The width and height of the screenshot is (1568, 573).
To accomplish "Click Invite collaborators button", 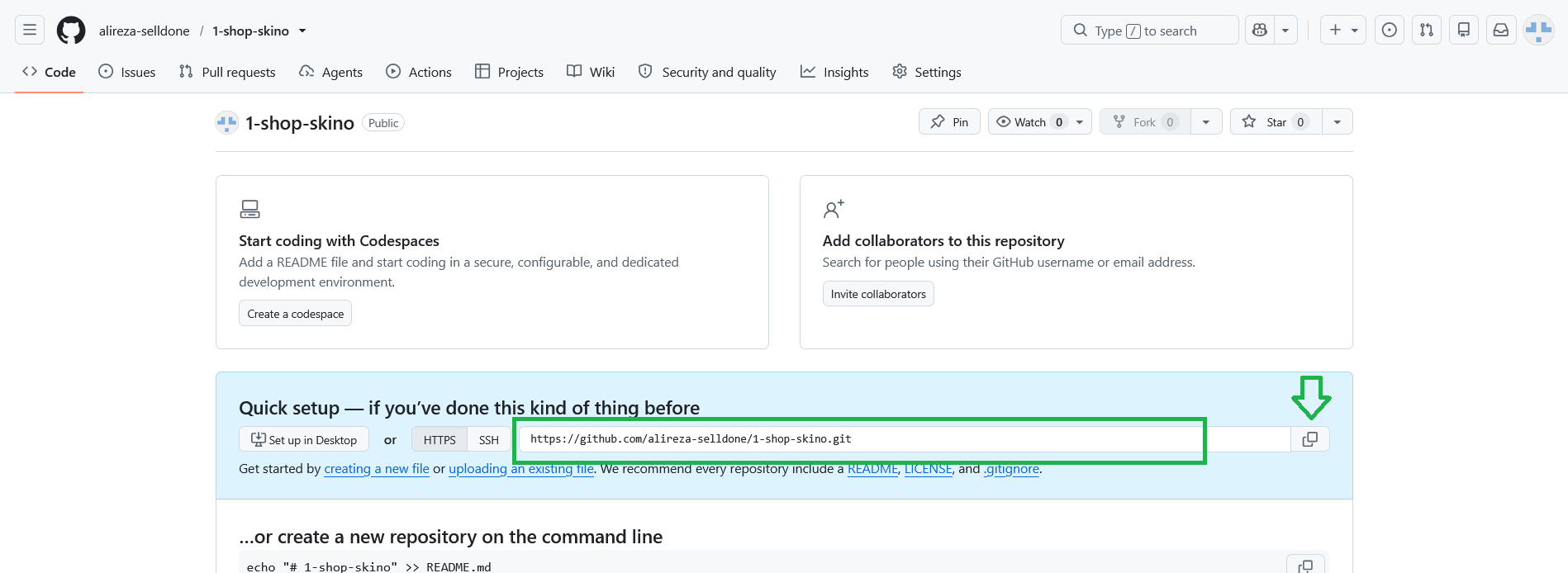I will pos(878,294).
